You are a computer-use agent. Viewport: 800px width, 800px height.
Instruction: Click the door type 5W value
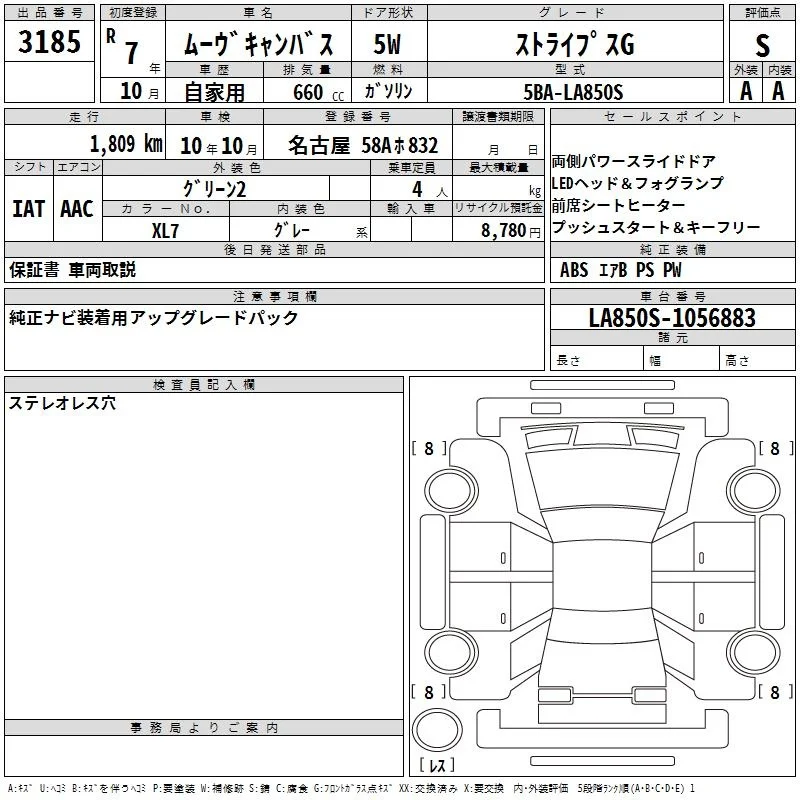(x=388, y=44)
